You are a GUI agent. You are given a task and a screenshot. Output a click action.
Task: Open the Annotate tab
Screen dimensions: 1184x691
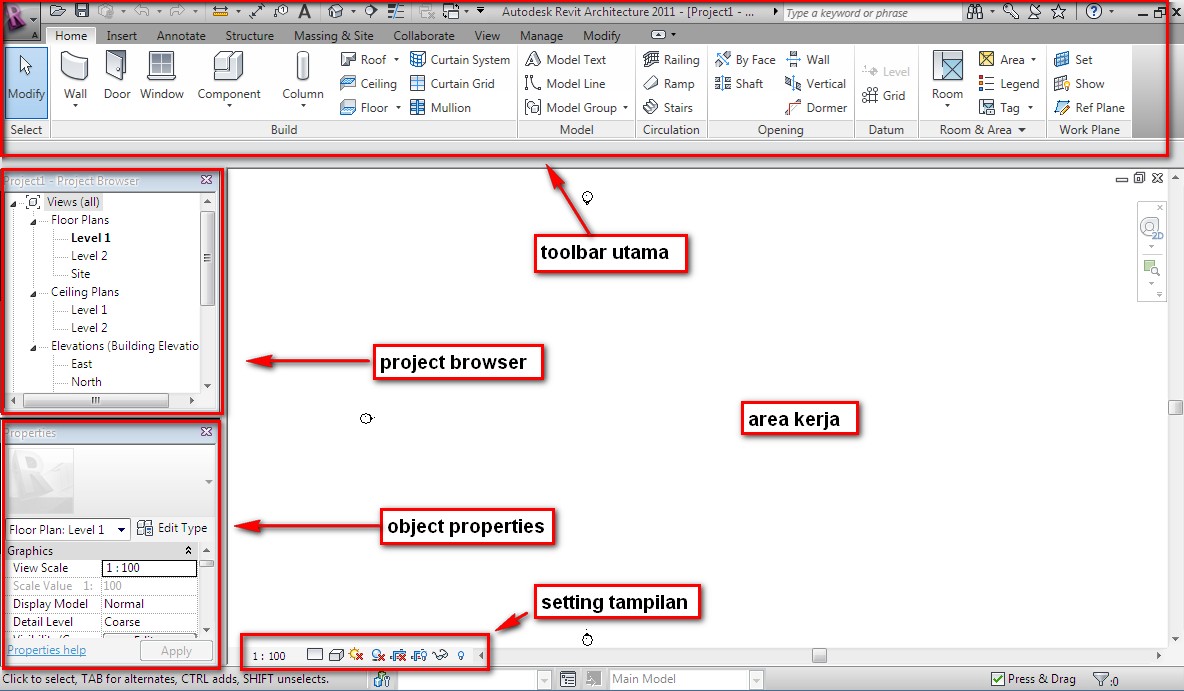point(181,35)
